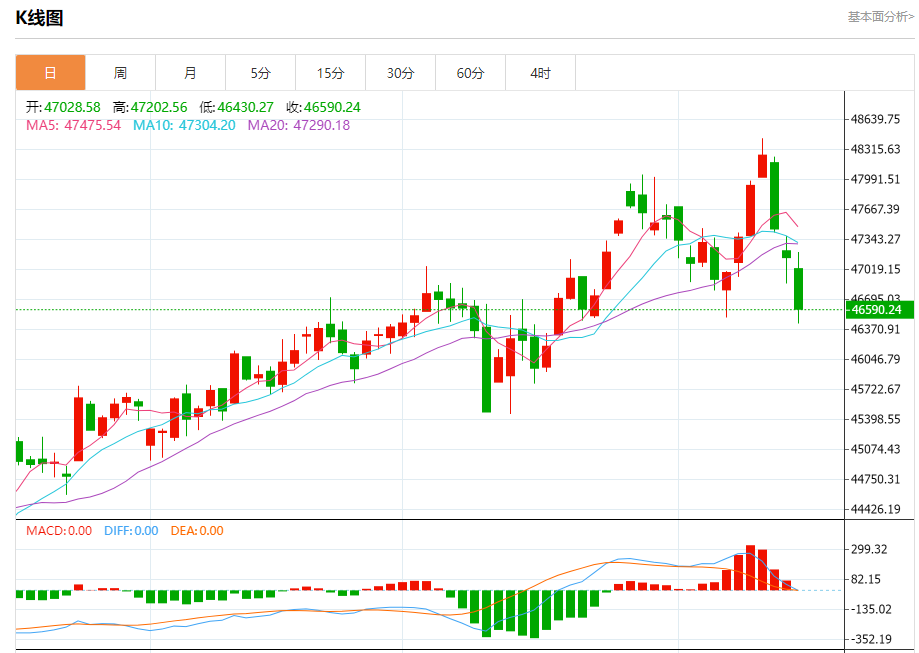Open the 5分 interval tab
This screenshot has width=919, height=653.
click(260, 73)
